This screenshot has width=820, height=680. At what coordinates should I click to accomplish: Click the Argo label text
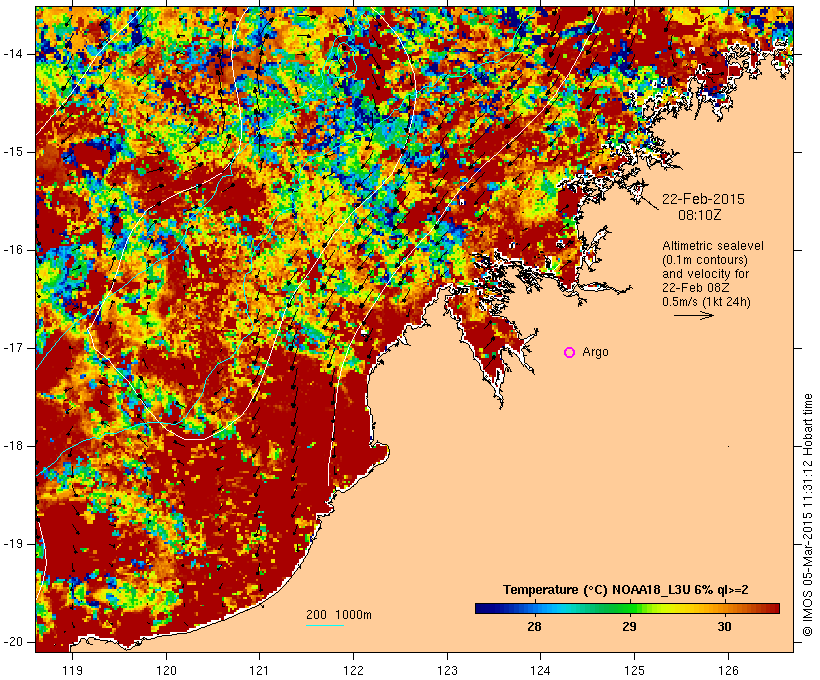(595, 352)
